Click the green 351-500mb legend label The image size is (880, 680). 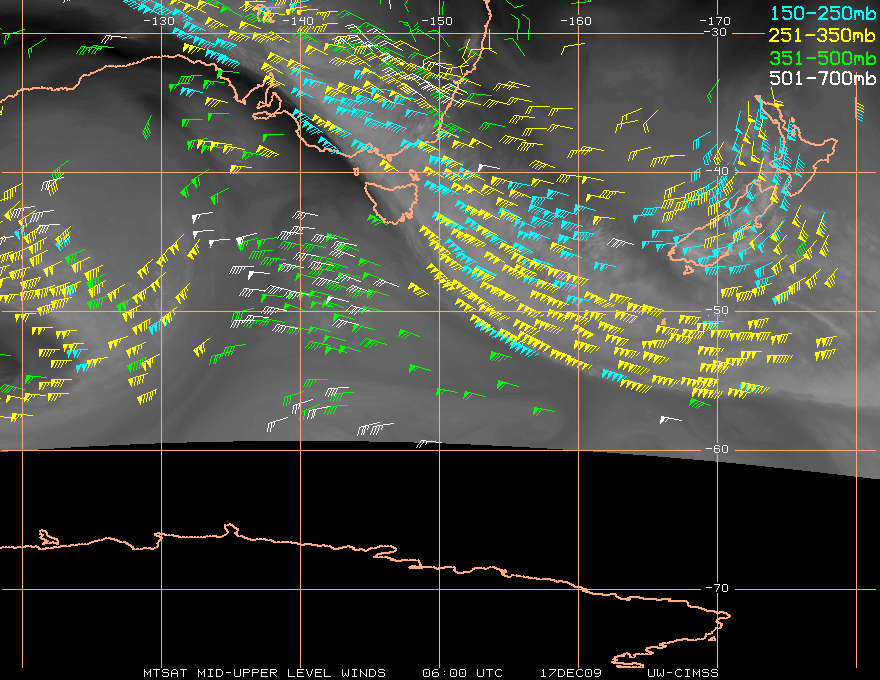823,57
